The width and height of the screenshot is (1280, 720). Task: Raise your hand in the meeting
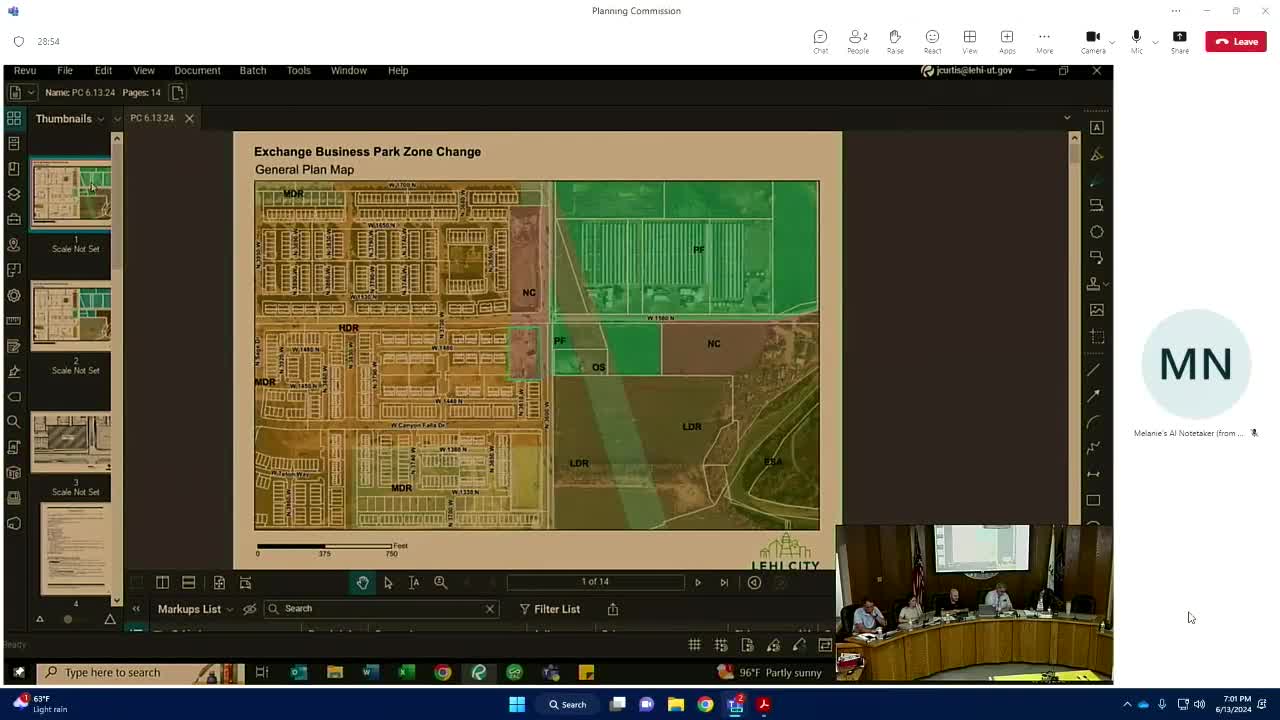click(895, 41)
